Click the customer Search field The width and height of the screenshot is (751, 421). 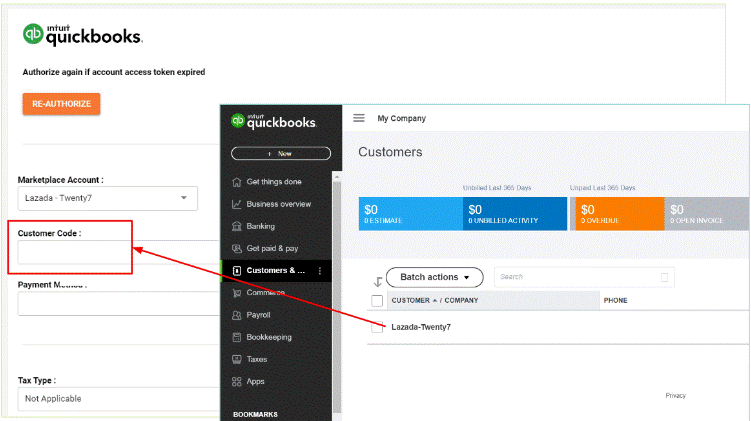pyautogui.click(x=584, y=277)
